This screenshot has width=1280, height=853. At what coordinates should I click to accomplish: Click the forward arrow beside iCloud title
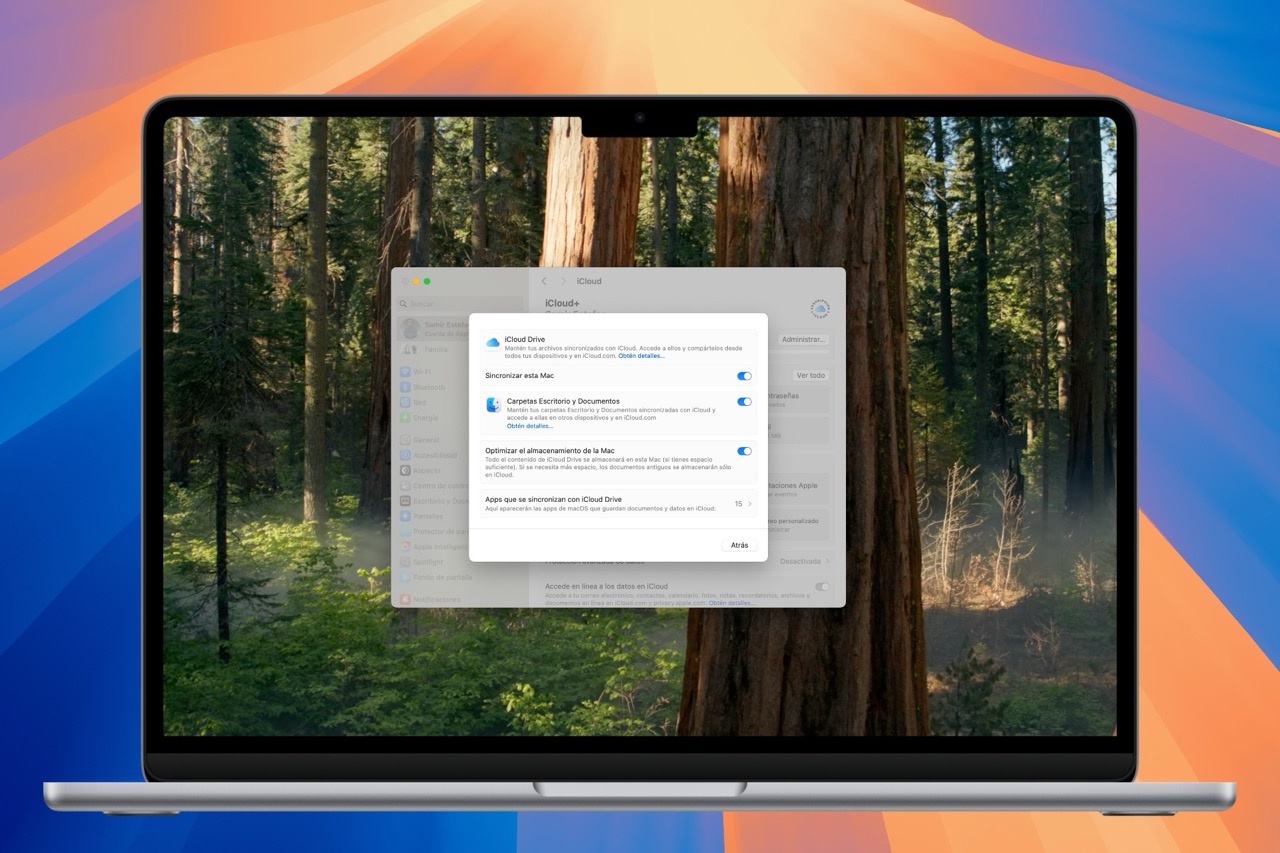[x=563, y=282]
